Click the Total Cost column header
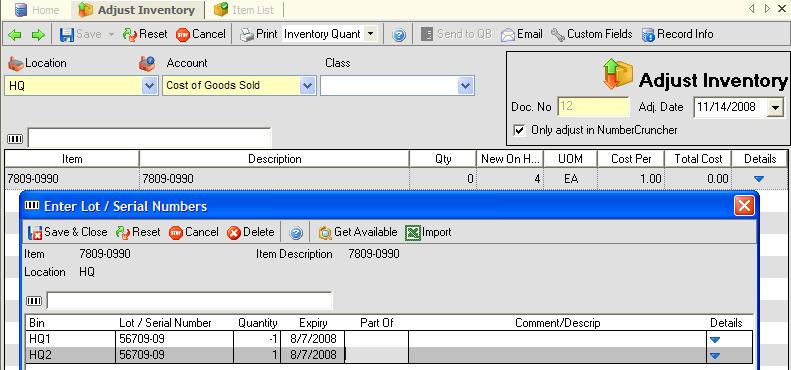Screen dimensions: 791x370 (x=698, y=159)
